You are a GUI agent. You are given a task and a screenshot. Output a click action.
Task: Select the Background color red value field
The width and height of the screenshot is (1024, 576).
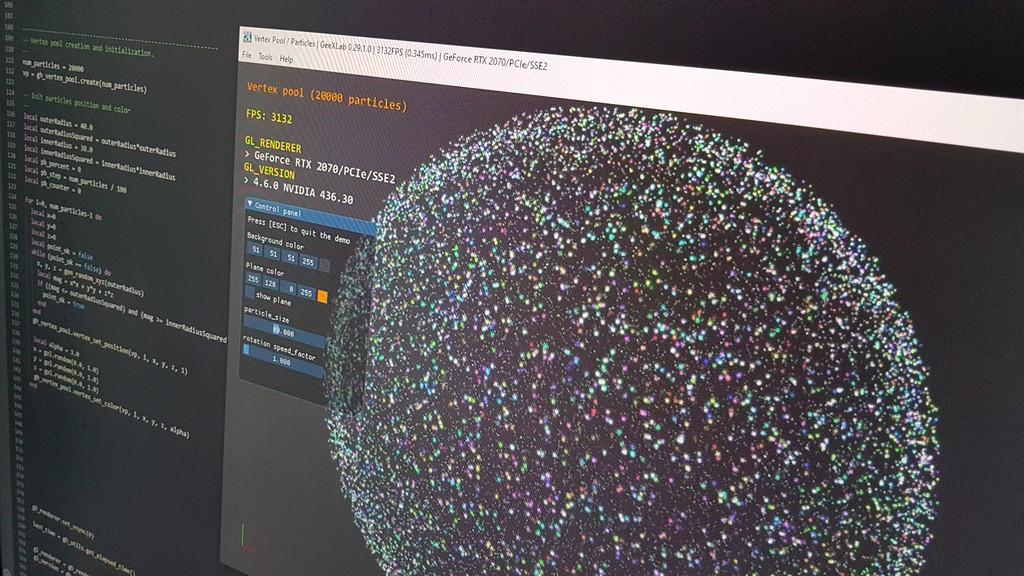click(255, 249)
